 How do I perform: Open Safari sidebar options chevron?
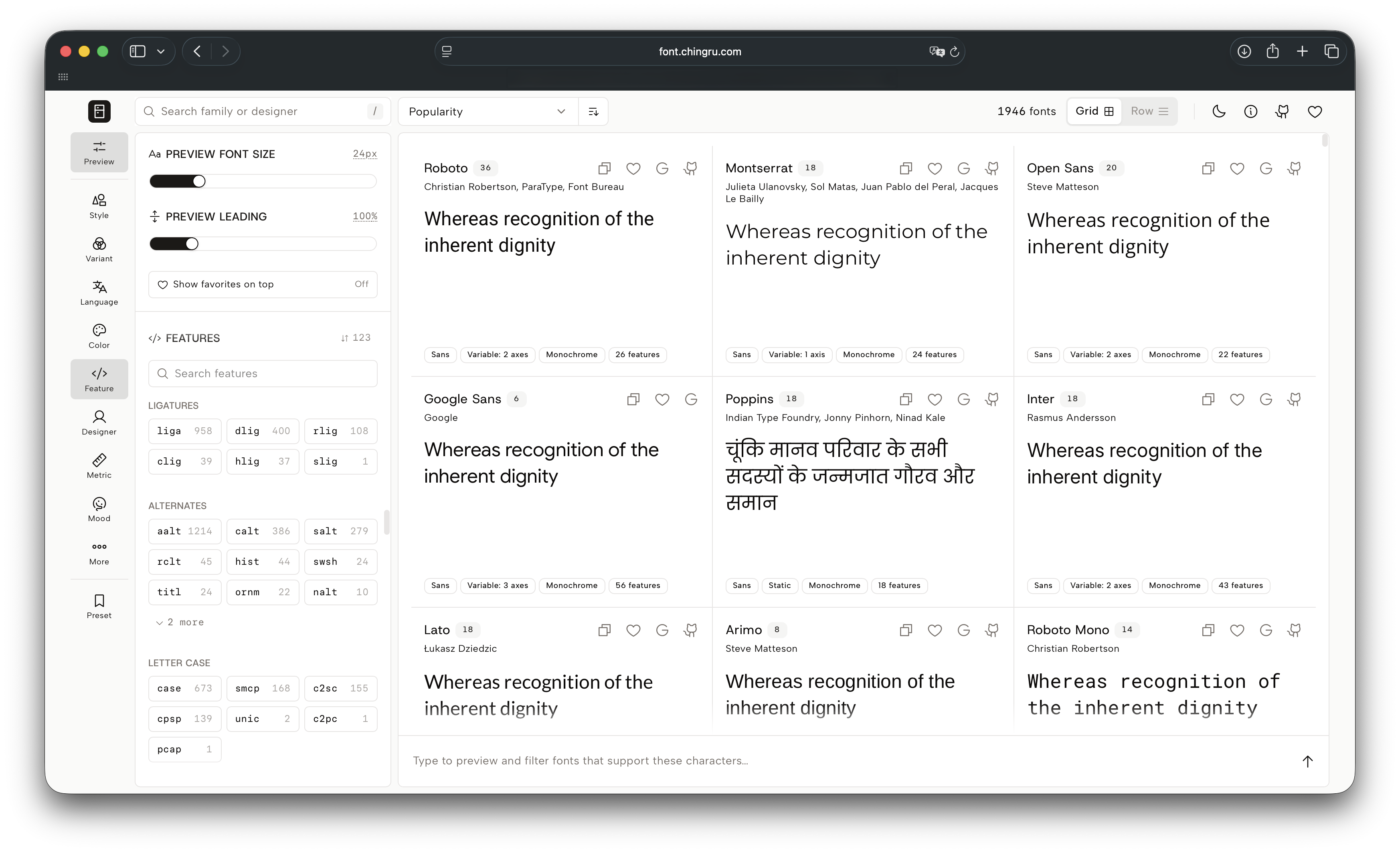pos(161,51)
